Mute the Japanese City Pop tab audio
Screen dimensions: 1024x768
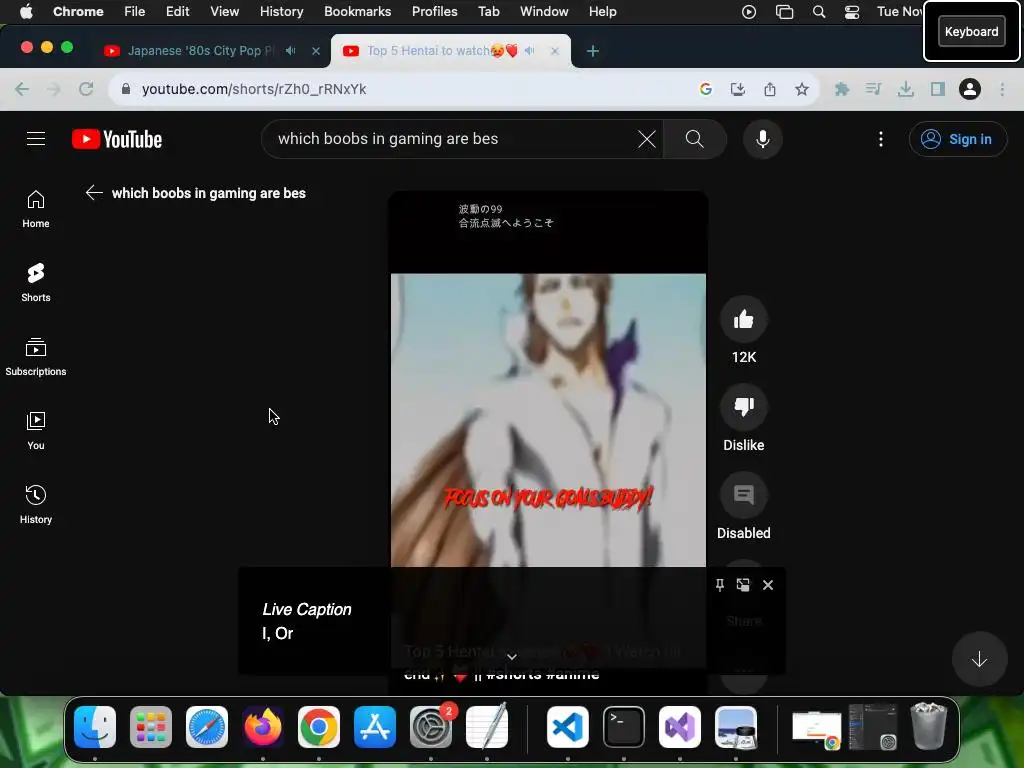coord(291,50)
